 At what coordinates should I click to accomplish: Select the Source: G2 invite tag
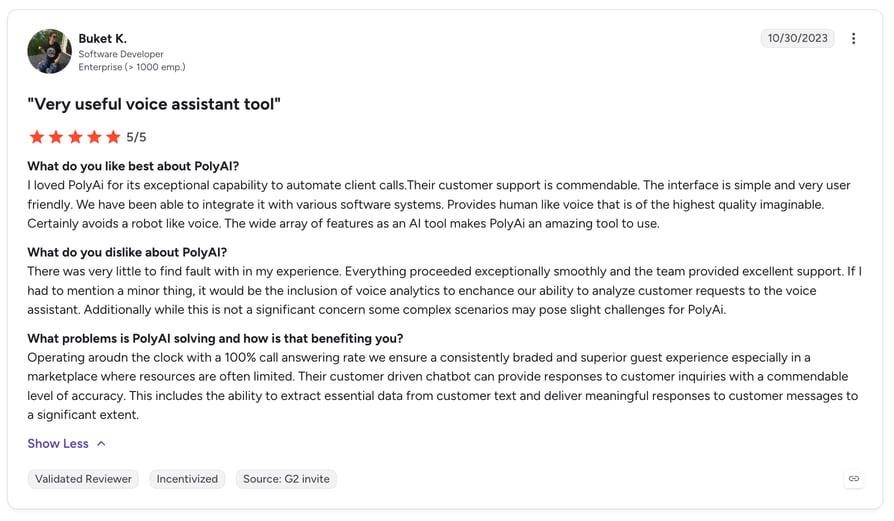(286, 479)
